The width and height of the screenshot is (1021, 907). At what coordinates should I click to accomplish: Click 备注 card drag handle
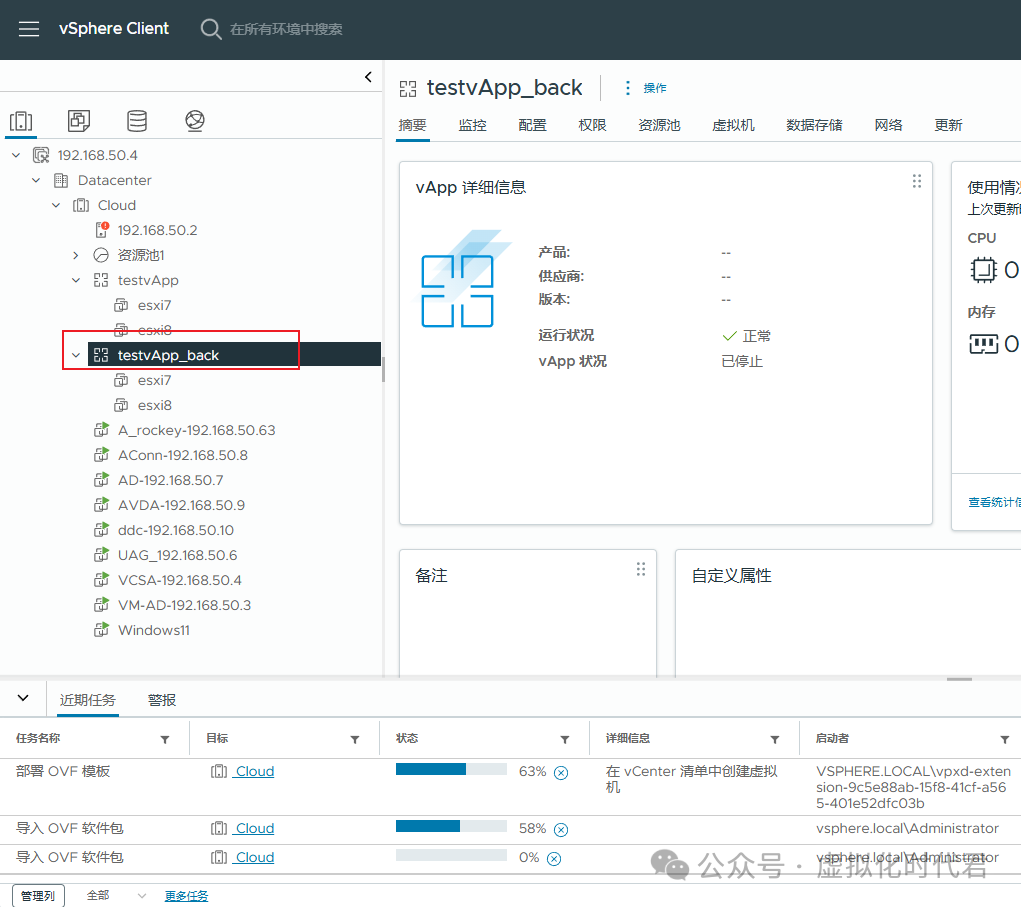coord(641,569)
